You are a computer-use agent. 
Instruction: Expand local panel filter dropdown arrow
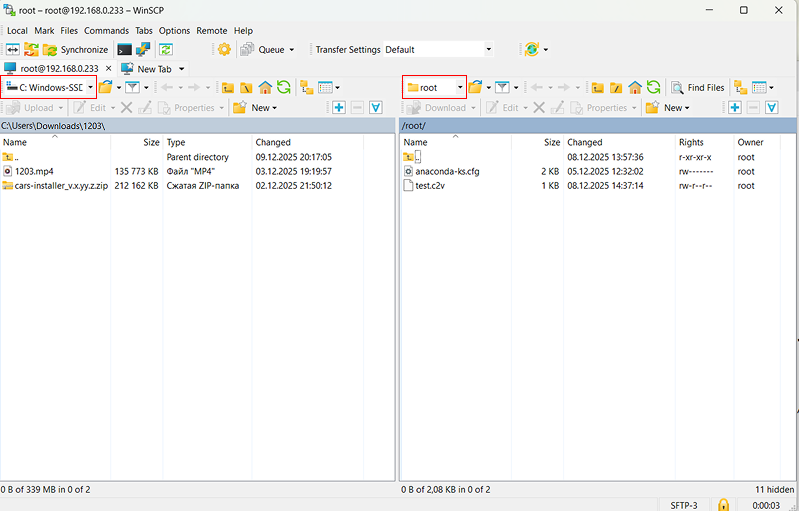146,88
